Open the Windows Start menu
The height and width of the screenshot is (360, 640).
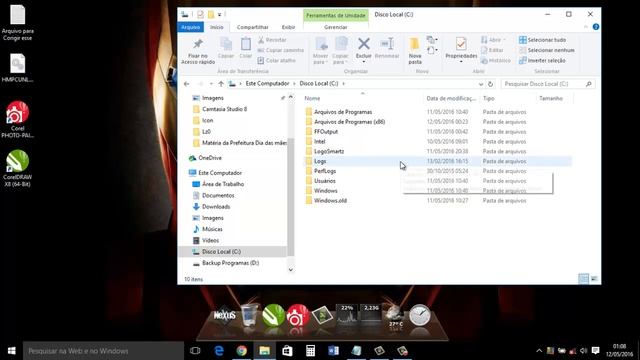coord(11,351)
